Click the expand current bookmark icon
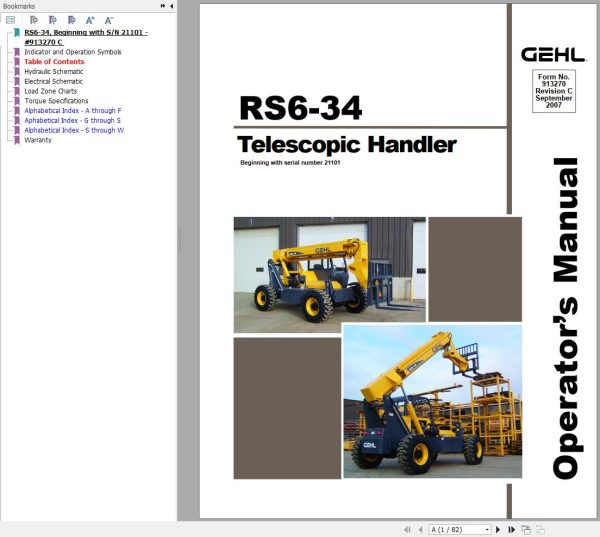This screenshot has height=537, width=600. [34, 20]
